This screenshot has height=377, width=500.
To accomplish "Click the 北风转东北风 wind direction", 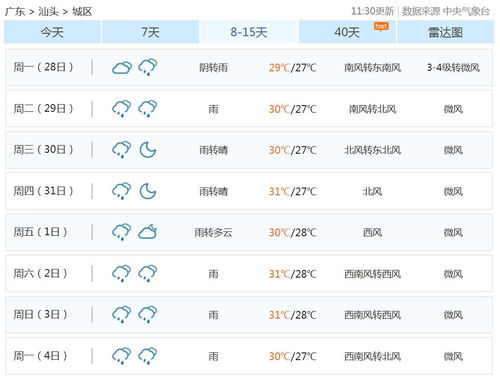I will tap(372, 150).
